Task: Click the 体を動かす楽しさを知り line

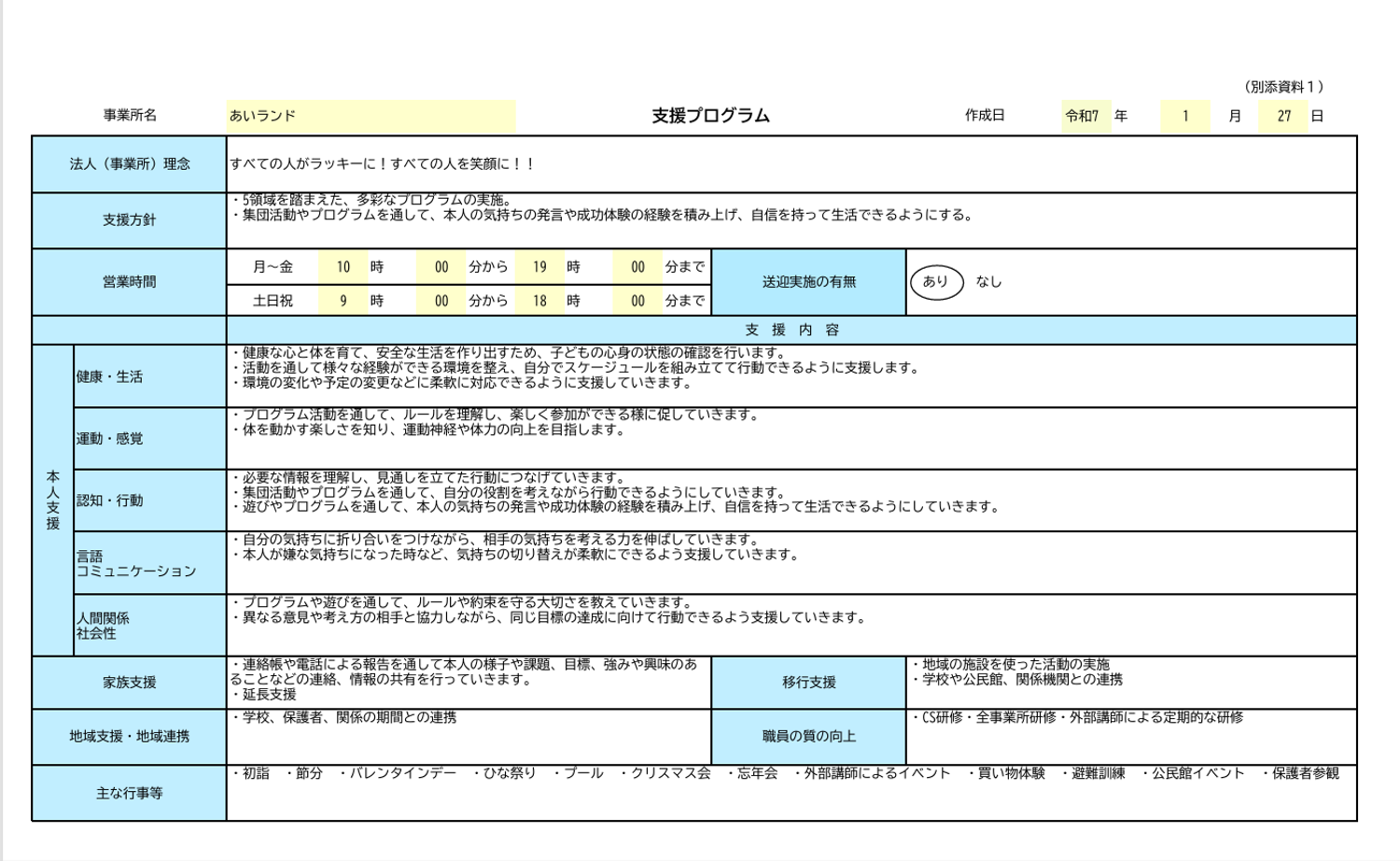Action: point(427,430)
